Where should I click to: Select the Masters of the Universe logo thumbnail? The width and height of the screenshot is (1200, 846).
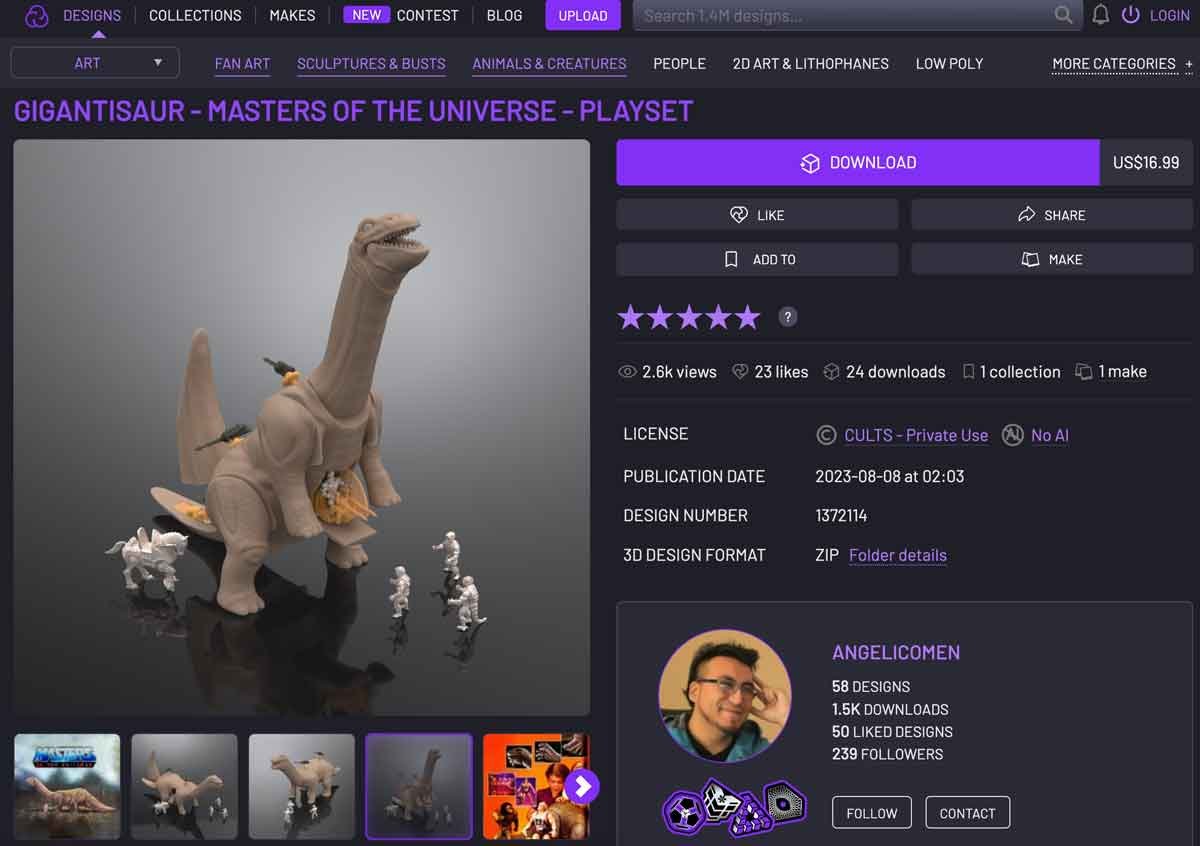click(66, 786)
